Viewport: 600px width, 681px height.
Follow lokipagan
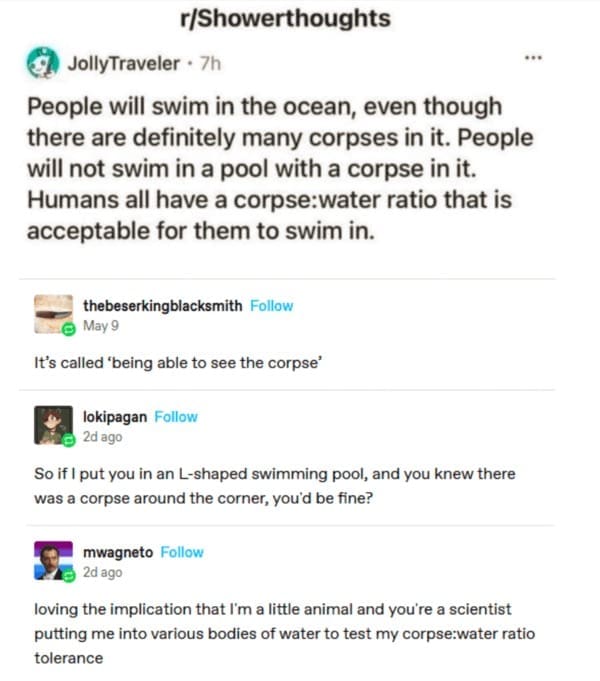pos(176,417)
